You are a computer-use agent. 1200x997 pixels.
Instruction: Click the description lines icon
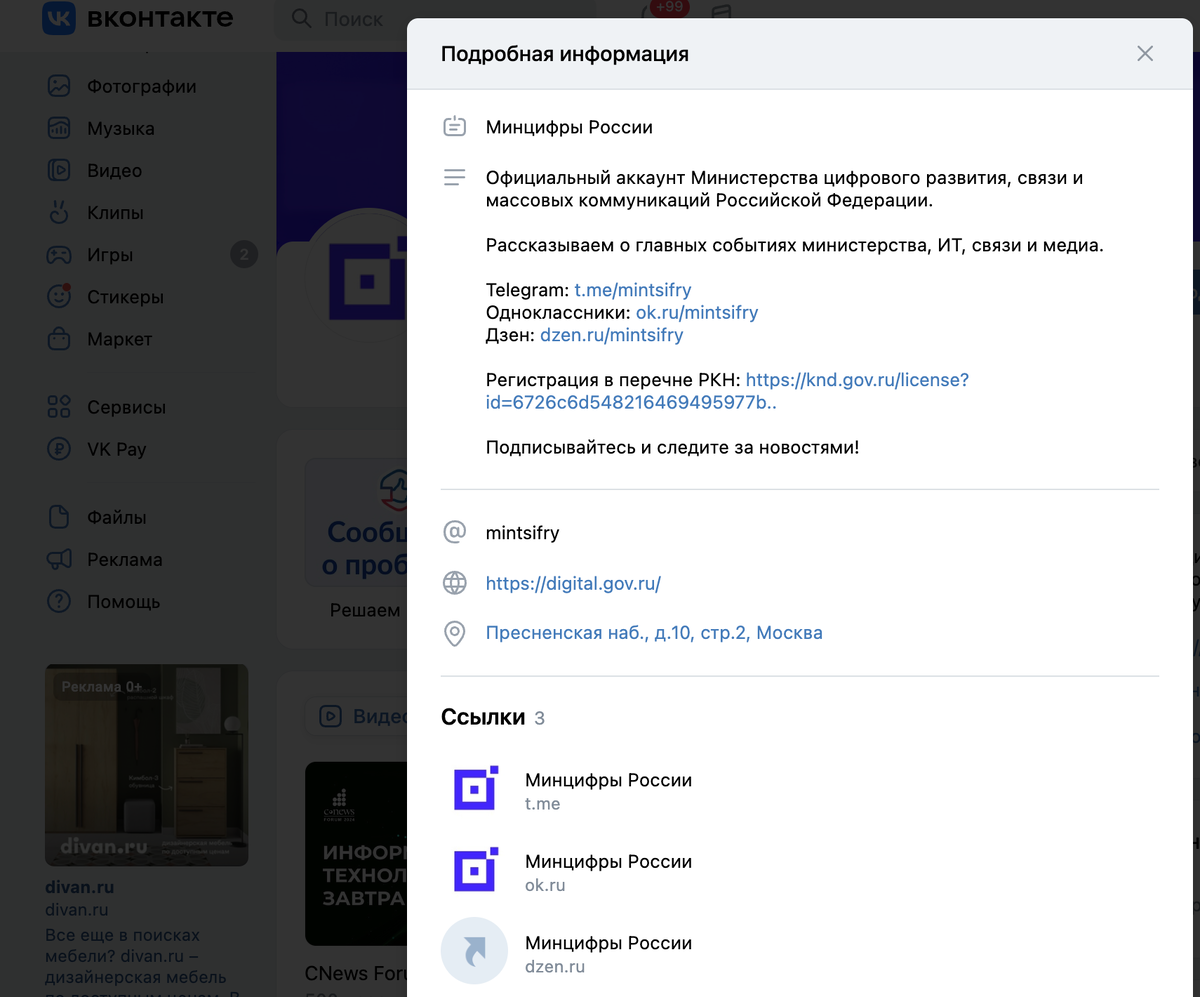point(455,178)
